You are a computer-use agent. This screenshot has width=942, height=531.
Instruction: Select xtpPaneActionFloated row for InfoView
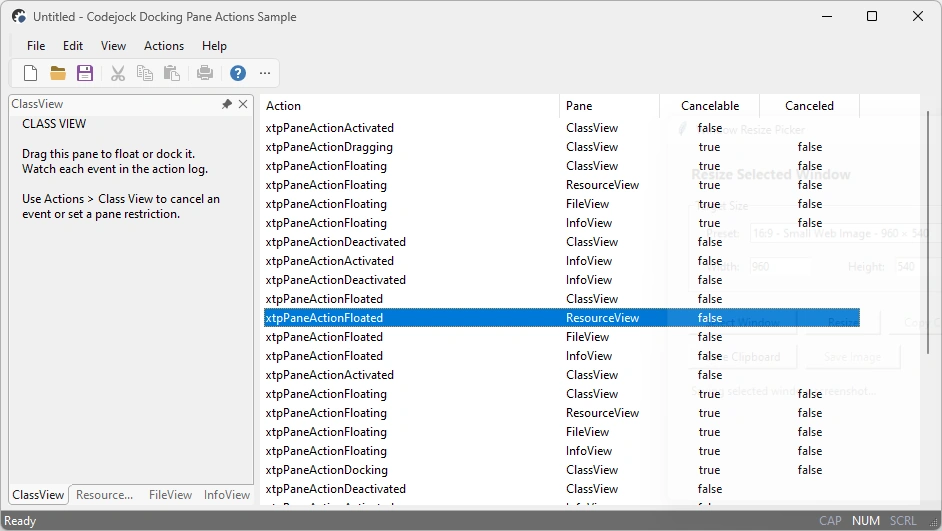coord(562,356)
